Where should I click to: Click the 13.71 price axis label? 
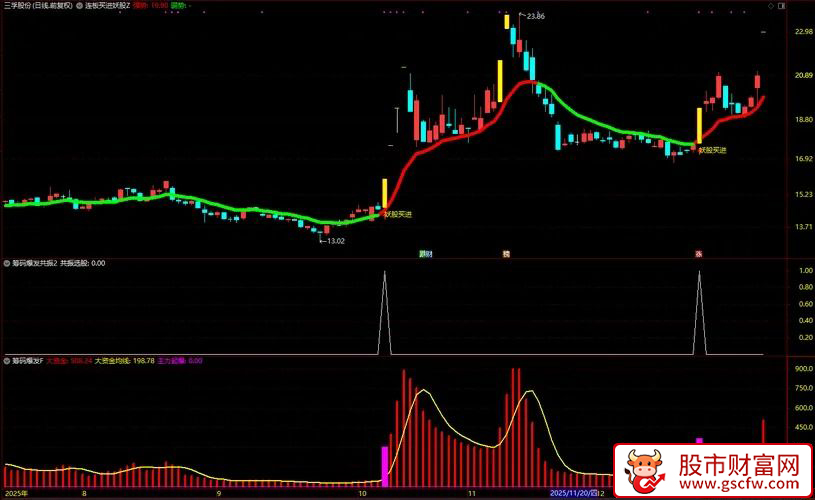804,227
